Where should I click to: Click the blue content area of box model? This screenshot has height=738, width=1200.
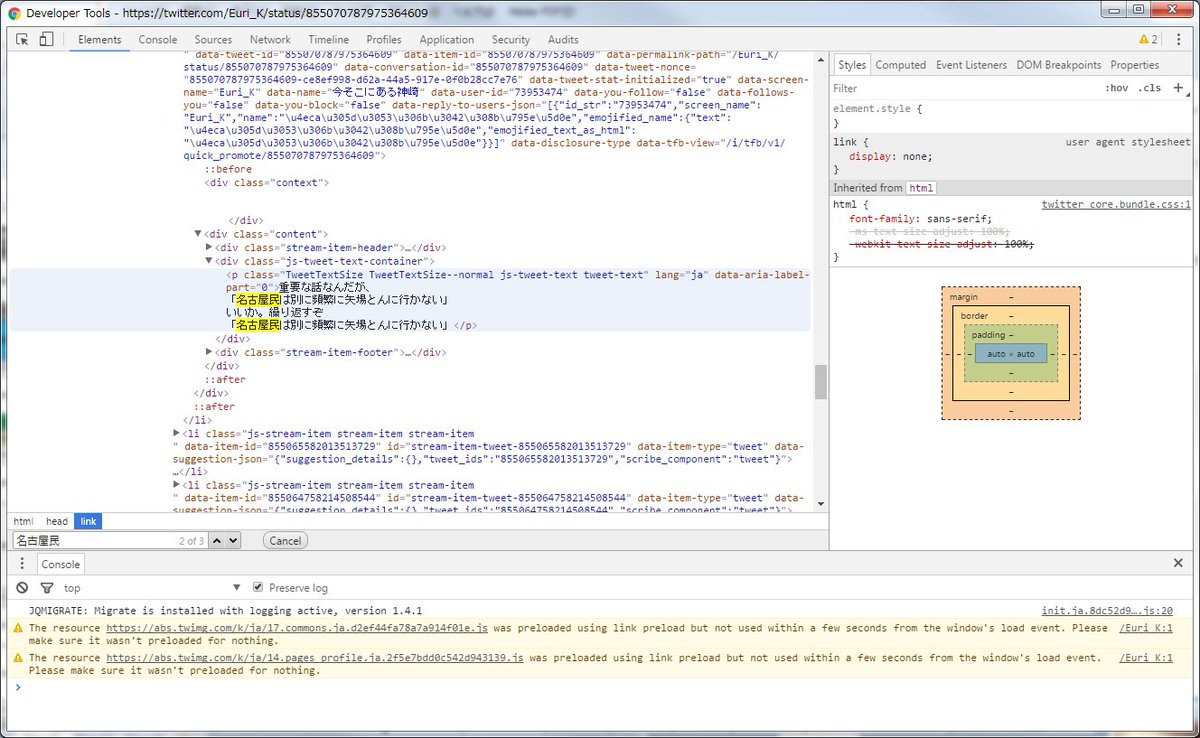click(x=1011, y=353)
